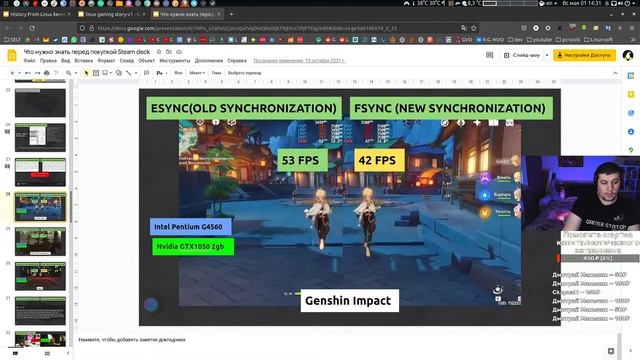Select the currently highlighted Genshin slide thumbnail
The height and width of the screenshot is (360, 640).
40,207
